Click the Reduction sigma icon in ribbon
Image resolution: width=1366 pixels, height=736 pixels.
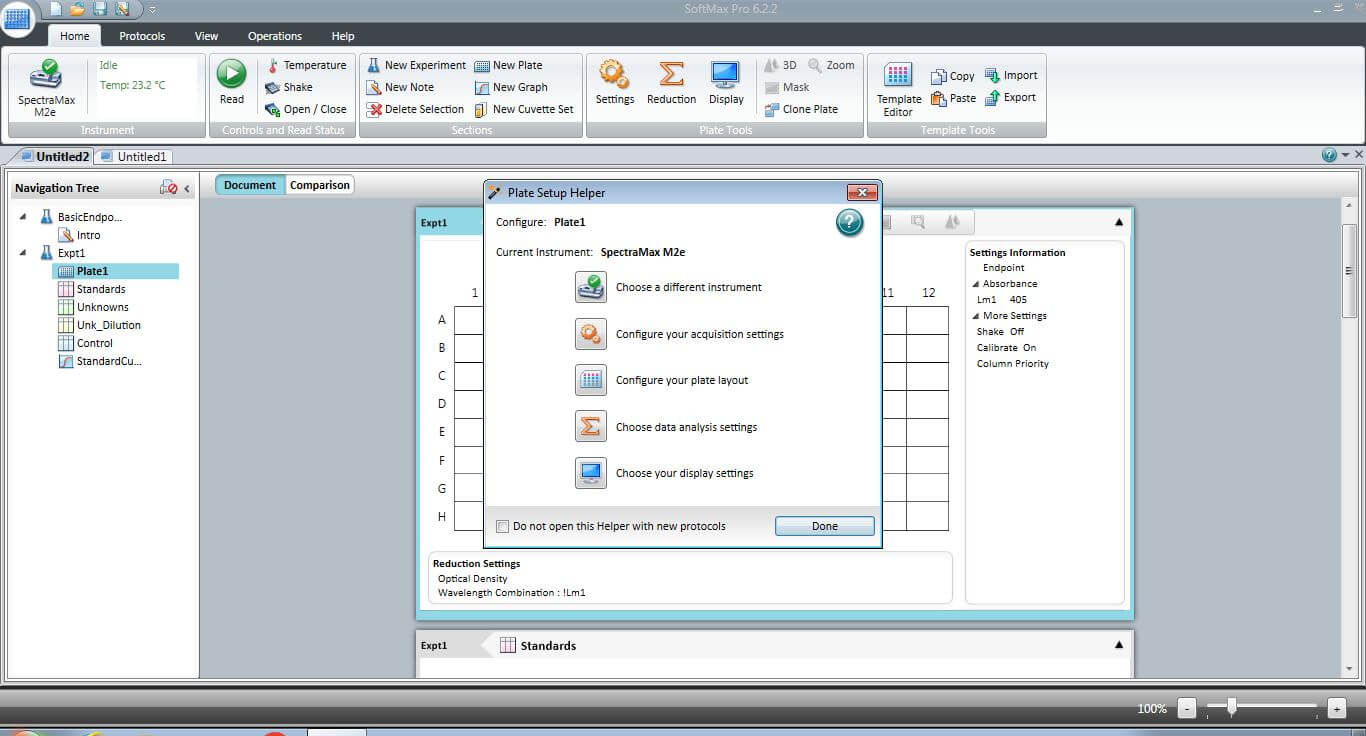[671, 77]
